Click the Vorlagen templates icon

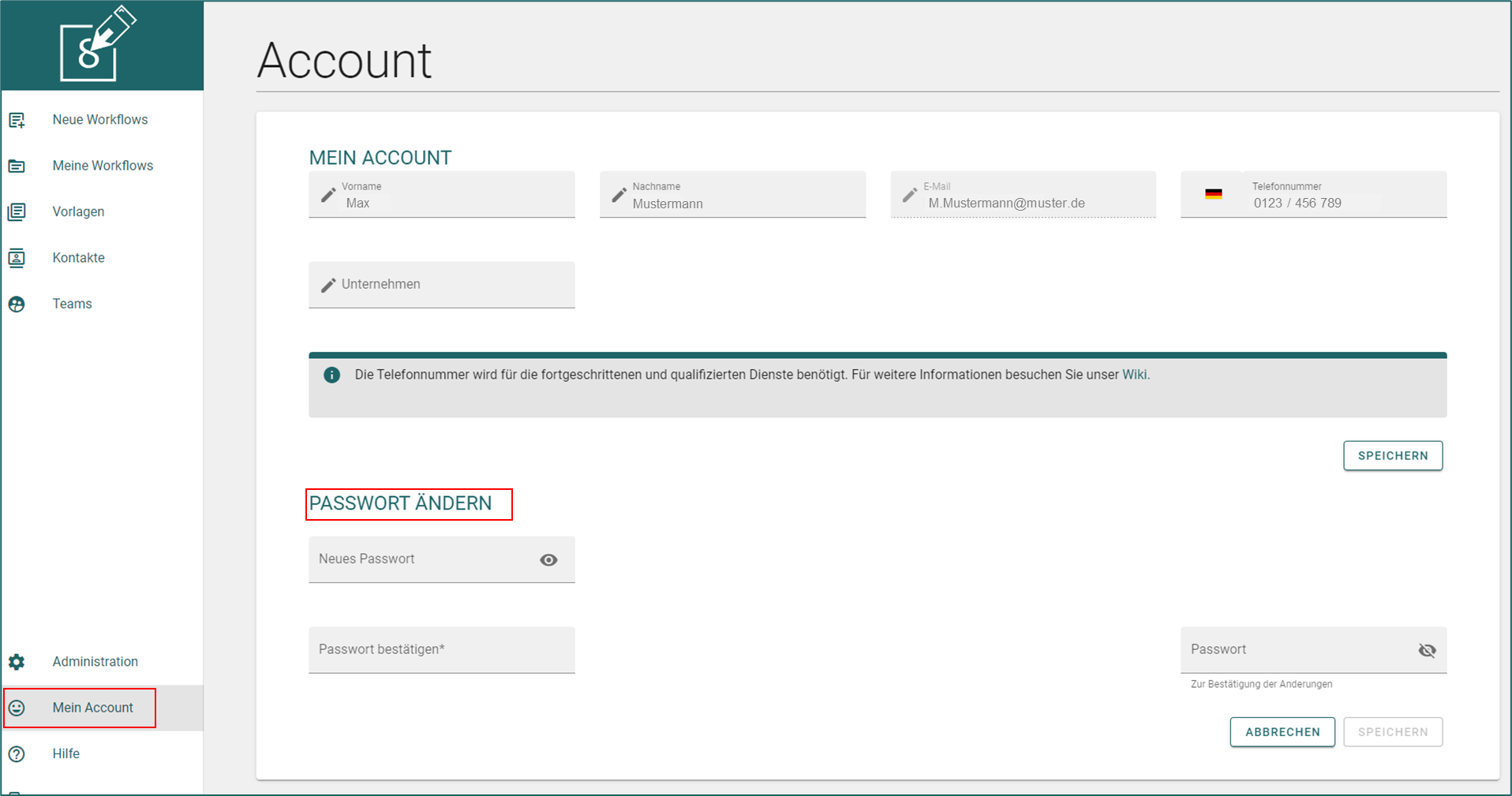tap(17, 211)
